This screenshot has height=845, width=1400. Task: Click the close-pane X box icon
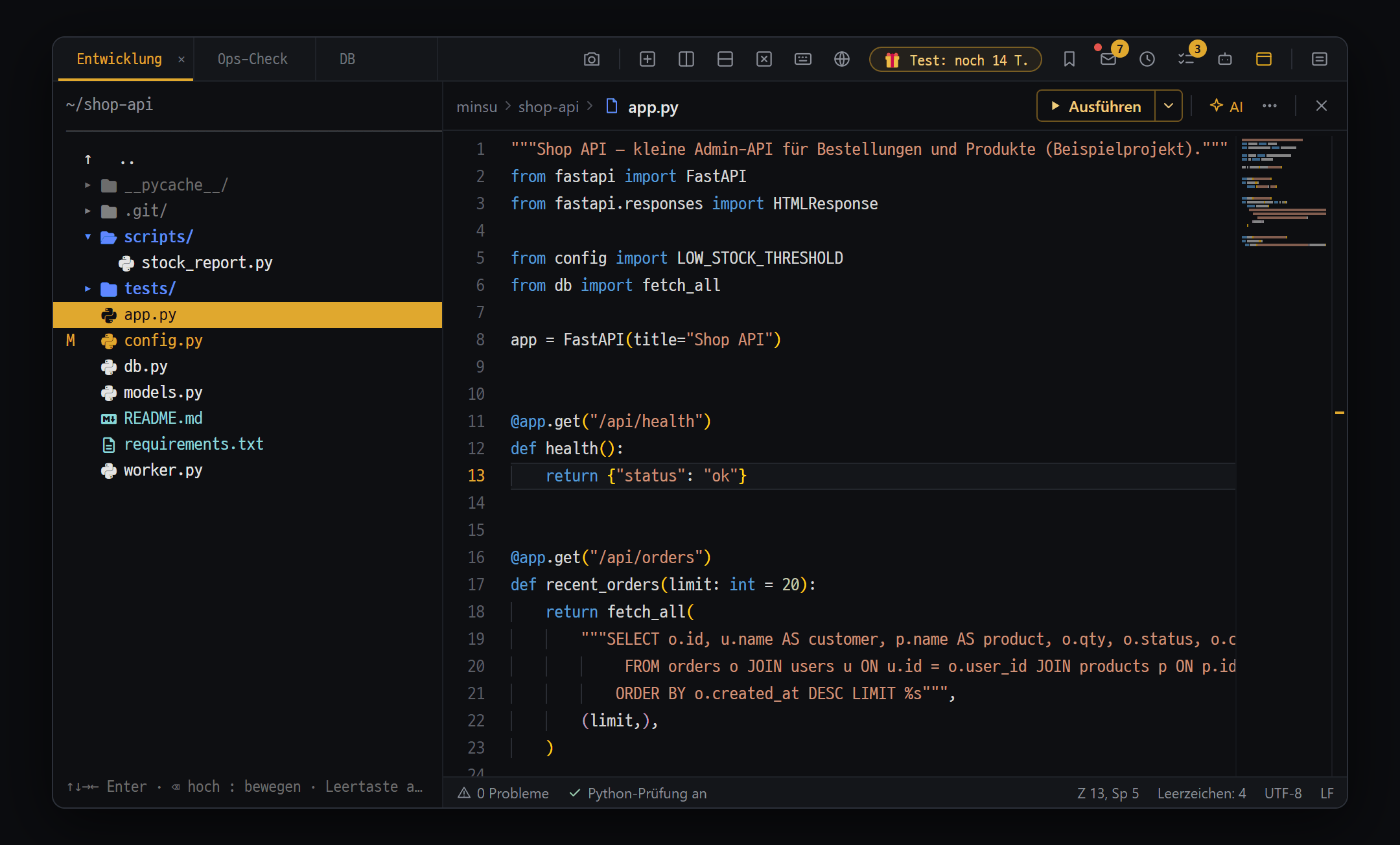pyautogui.click(x=764, y=59)
